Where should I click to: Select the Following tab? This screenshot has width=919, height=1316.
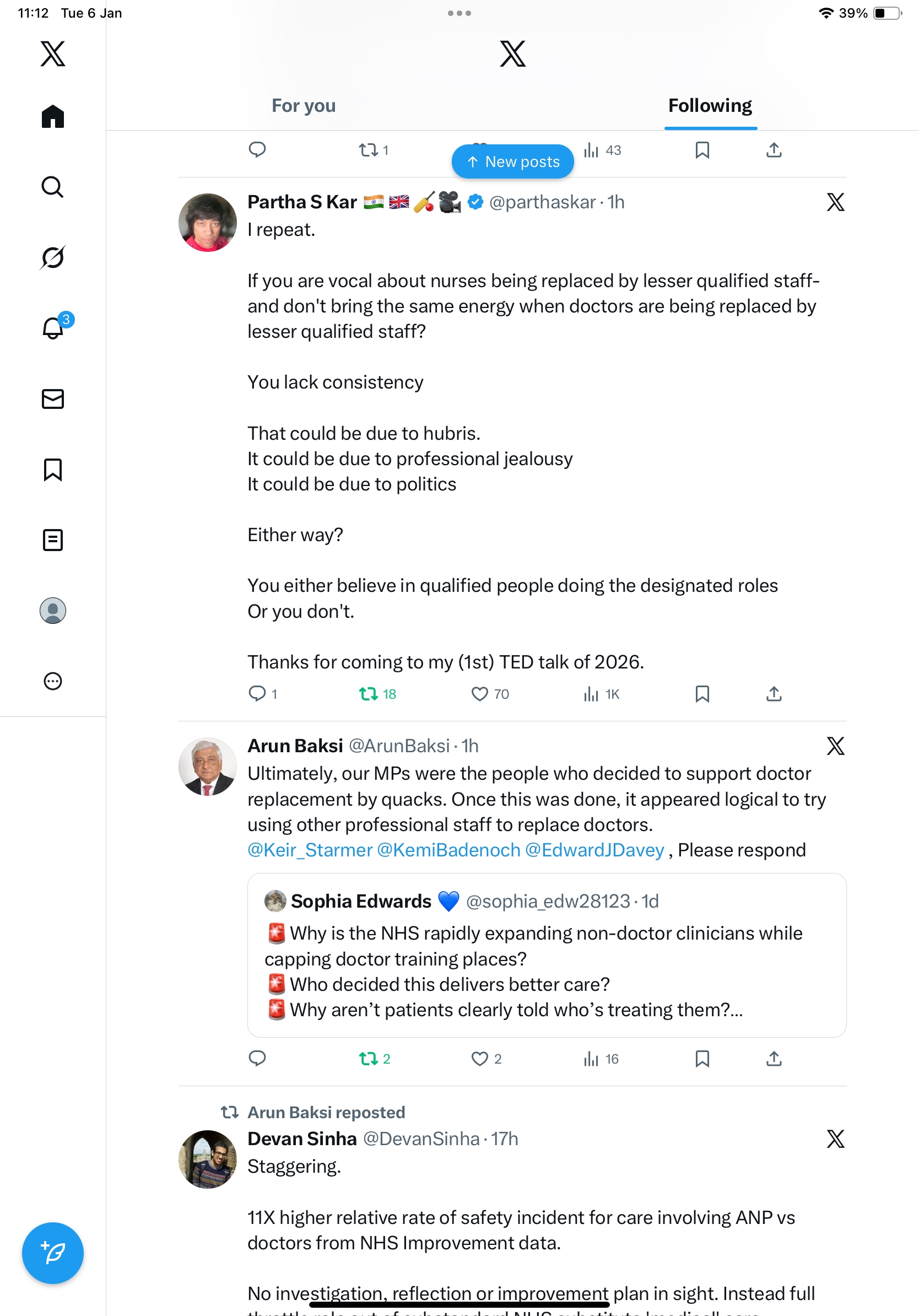(x=710, y=106)
